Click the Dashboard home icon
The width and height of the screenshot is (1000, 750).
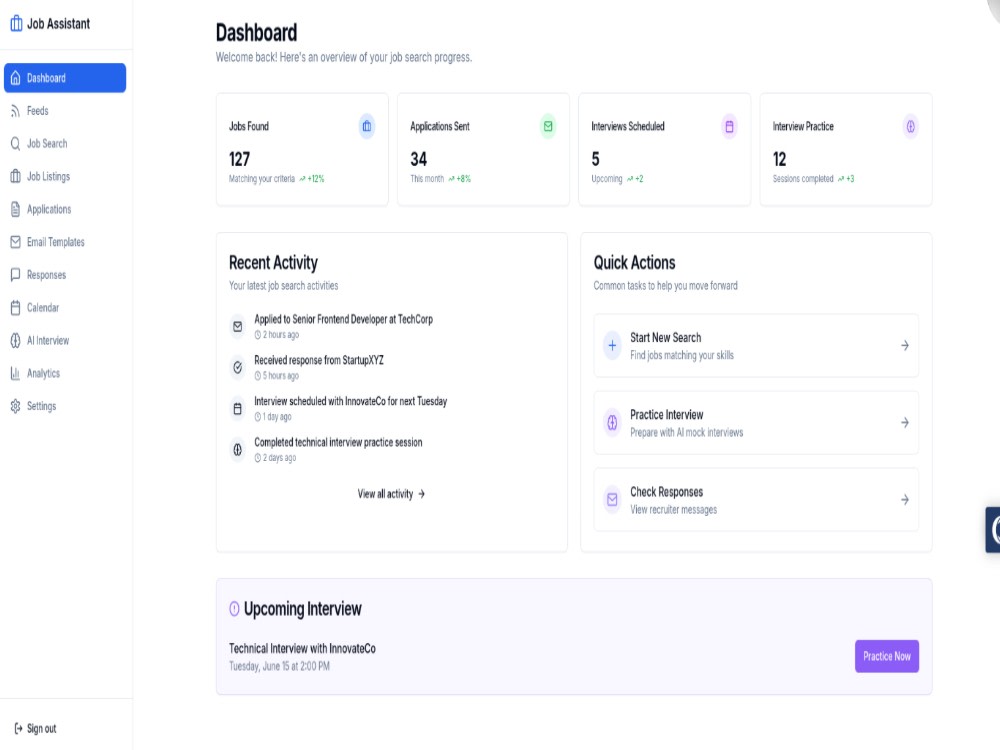click(15, 78)
